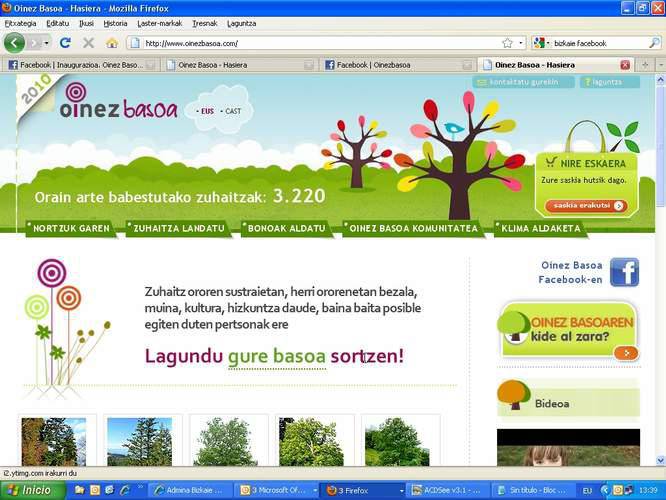Open the Editatu menu
The height and width of the screenshot is (500, 666).
tap(57, 23)
